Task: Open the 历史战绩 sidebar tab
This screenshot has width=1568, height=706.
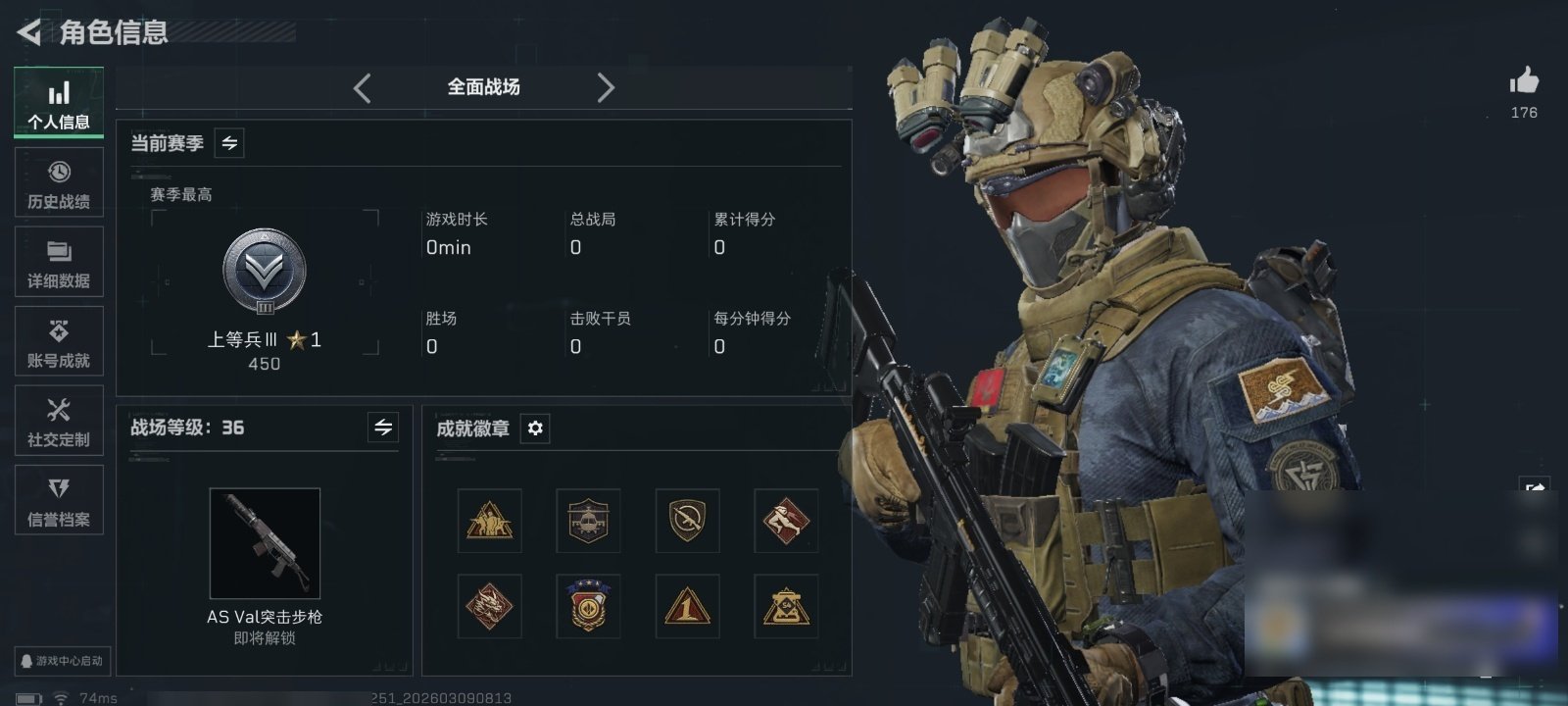Action: tap(59, 183)
